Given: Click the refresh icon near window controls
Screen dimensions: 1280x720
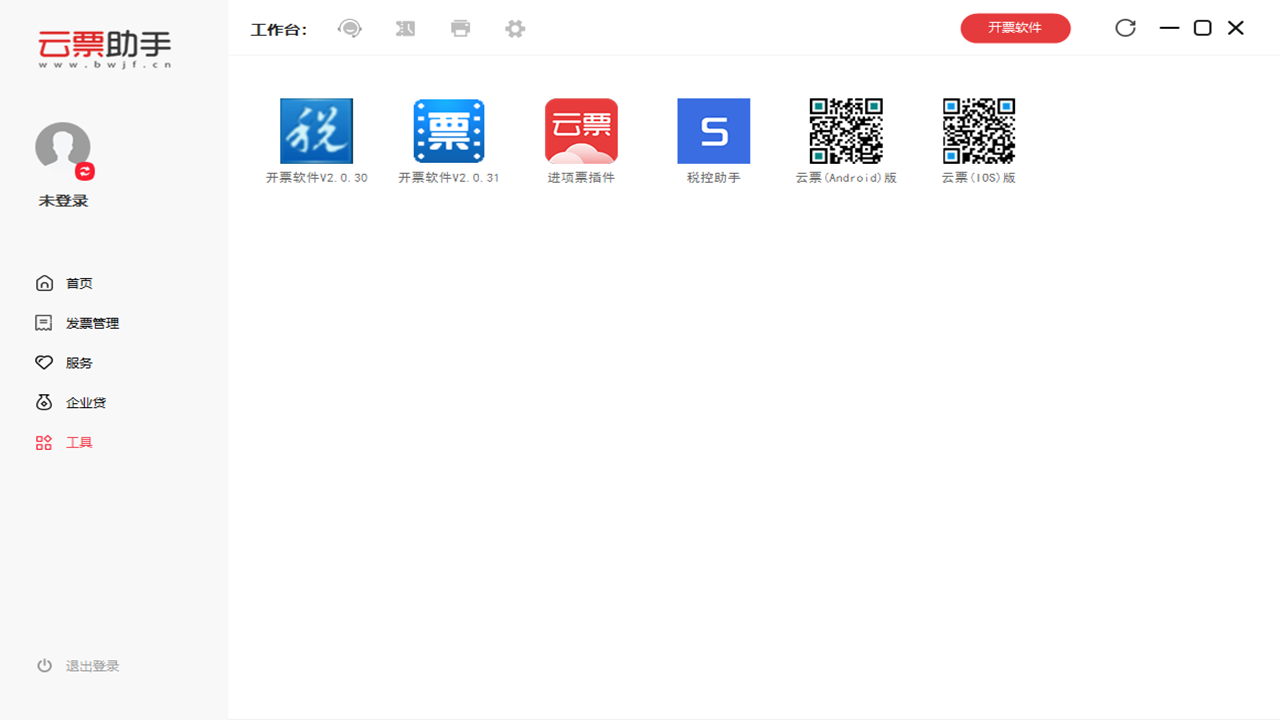Looking at the screenshot, I should tap(1124, 28).
